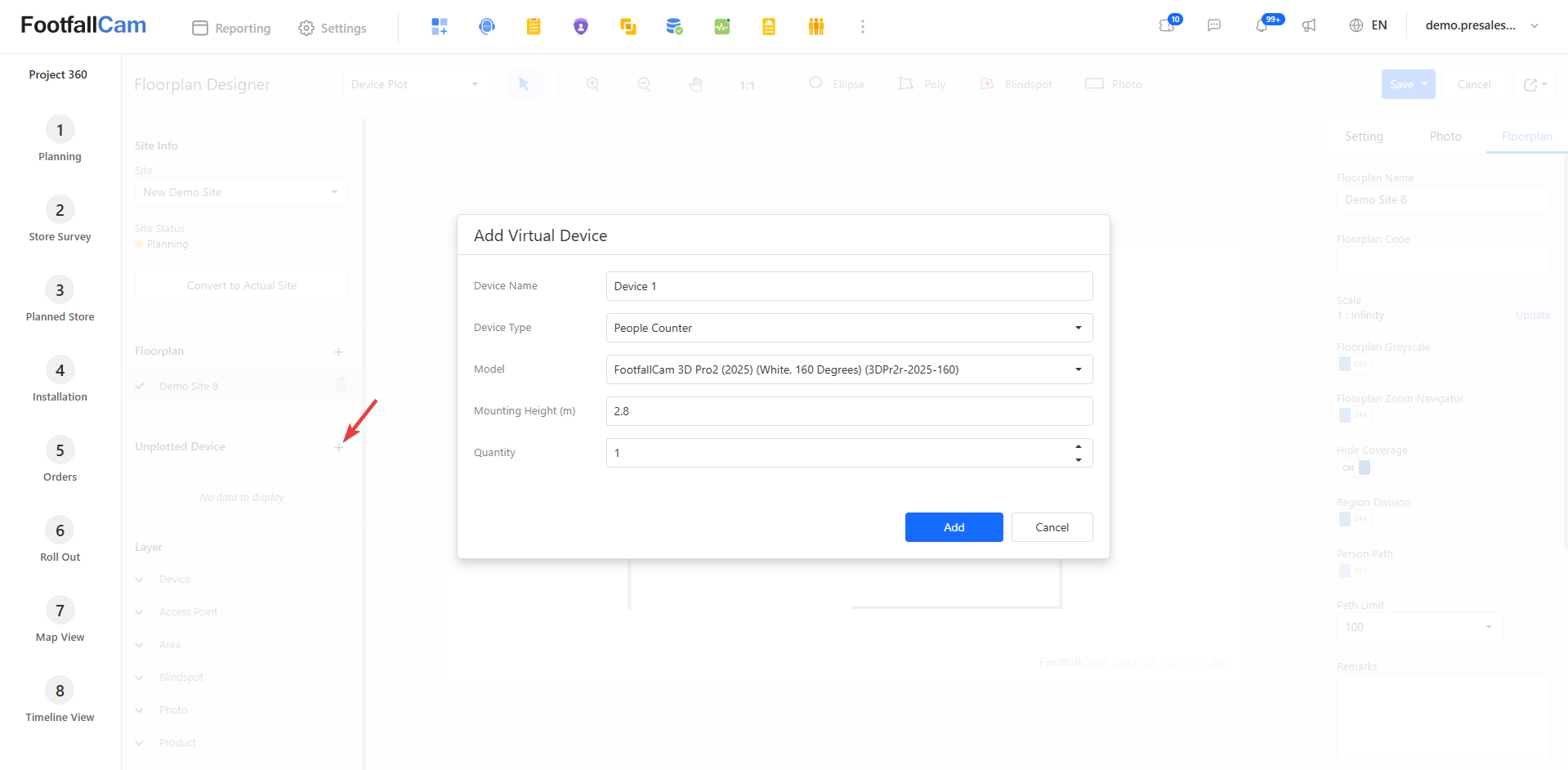This screenshot has height=770, width=1568.
Task: Open the export share dropdown icon
Action: tap(1534, 84)
